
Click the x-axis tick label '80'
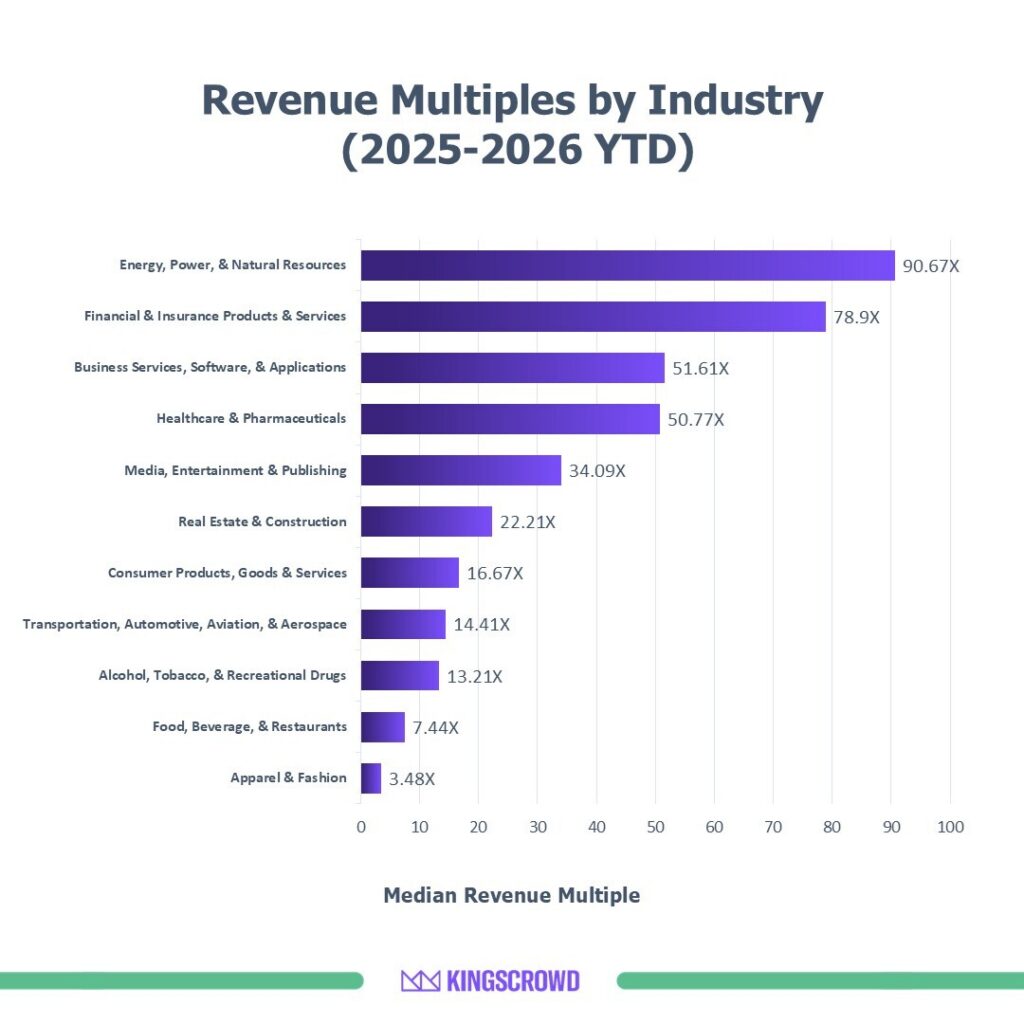tap(832, 827)
